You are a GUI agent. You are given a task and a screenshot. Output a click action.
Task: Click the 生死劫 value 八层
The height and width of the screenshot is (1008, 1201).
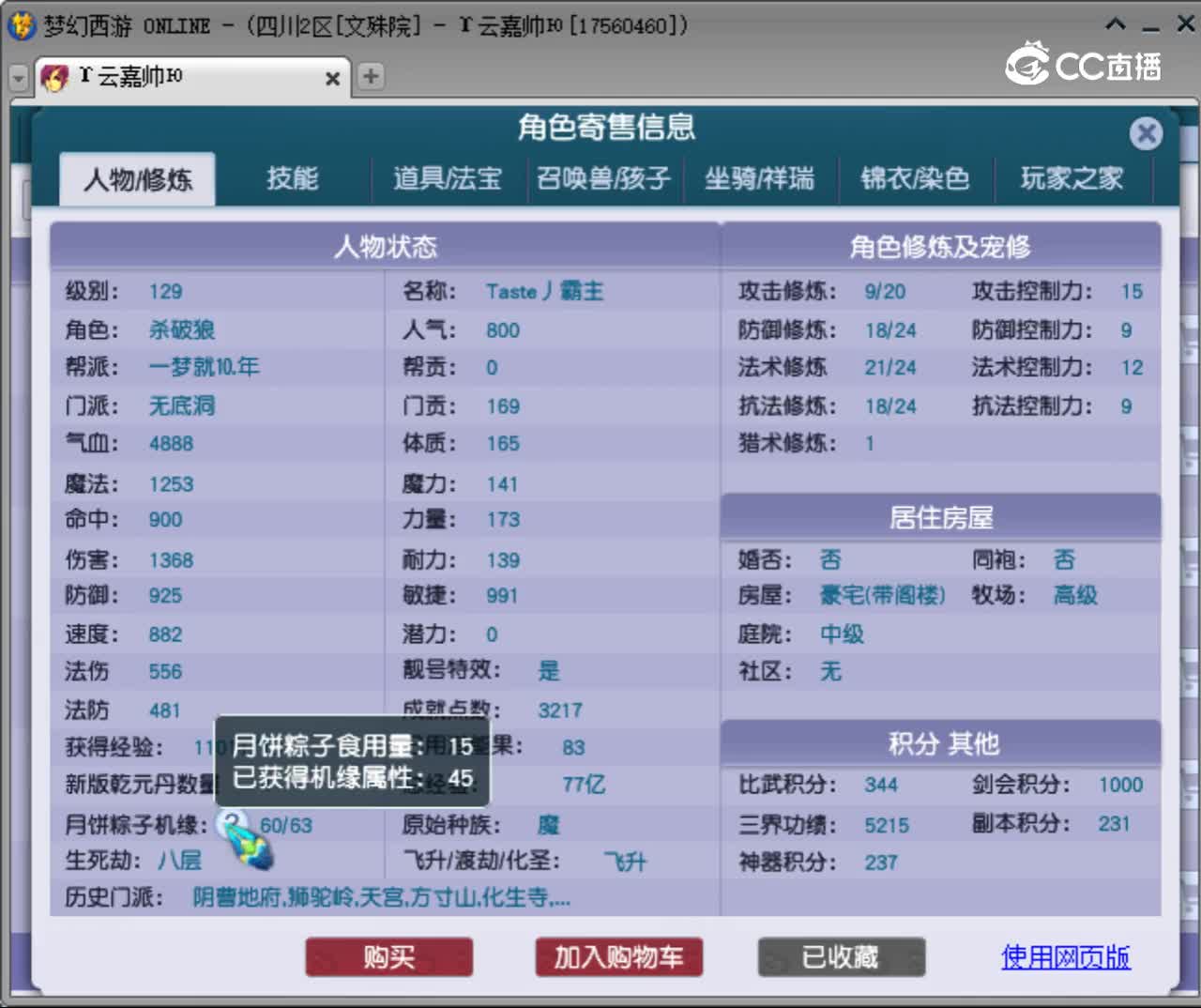point(179,860)
